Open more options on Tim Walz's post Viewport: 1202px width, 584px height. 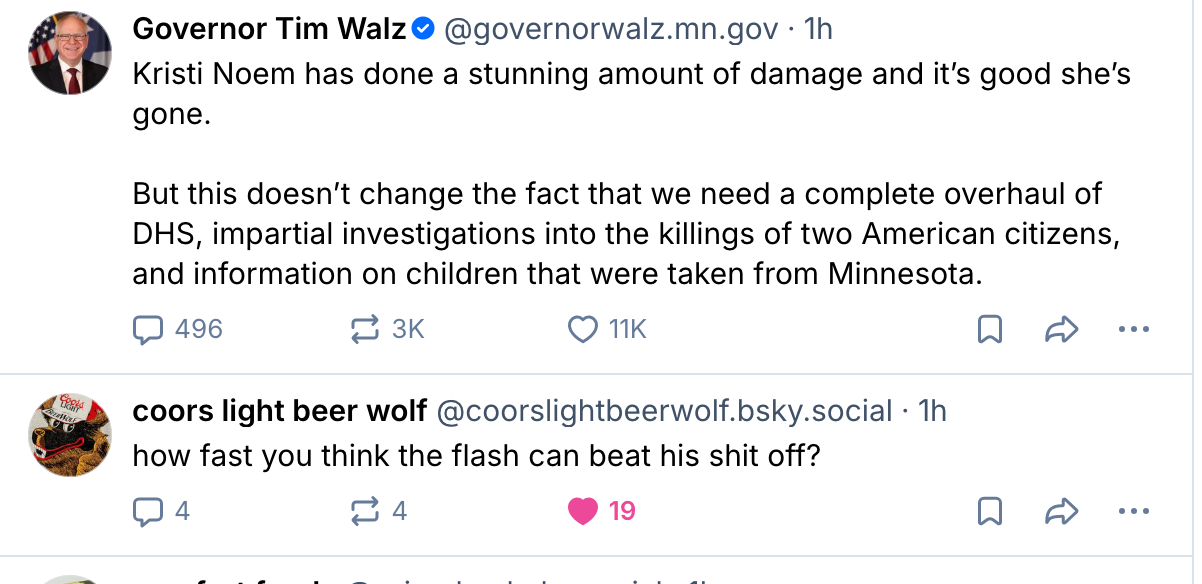point(1133,329)
